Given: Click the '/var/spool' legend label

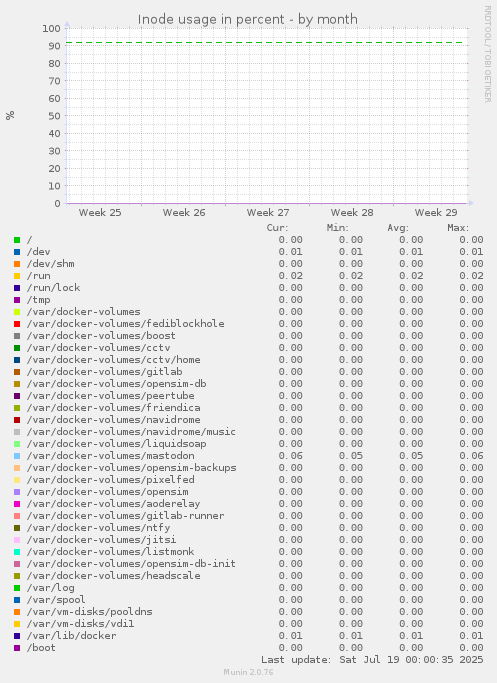Looking at the screenshot, I should point(56,599).
